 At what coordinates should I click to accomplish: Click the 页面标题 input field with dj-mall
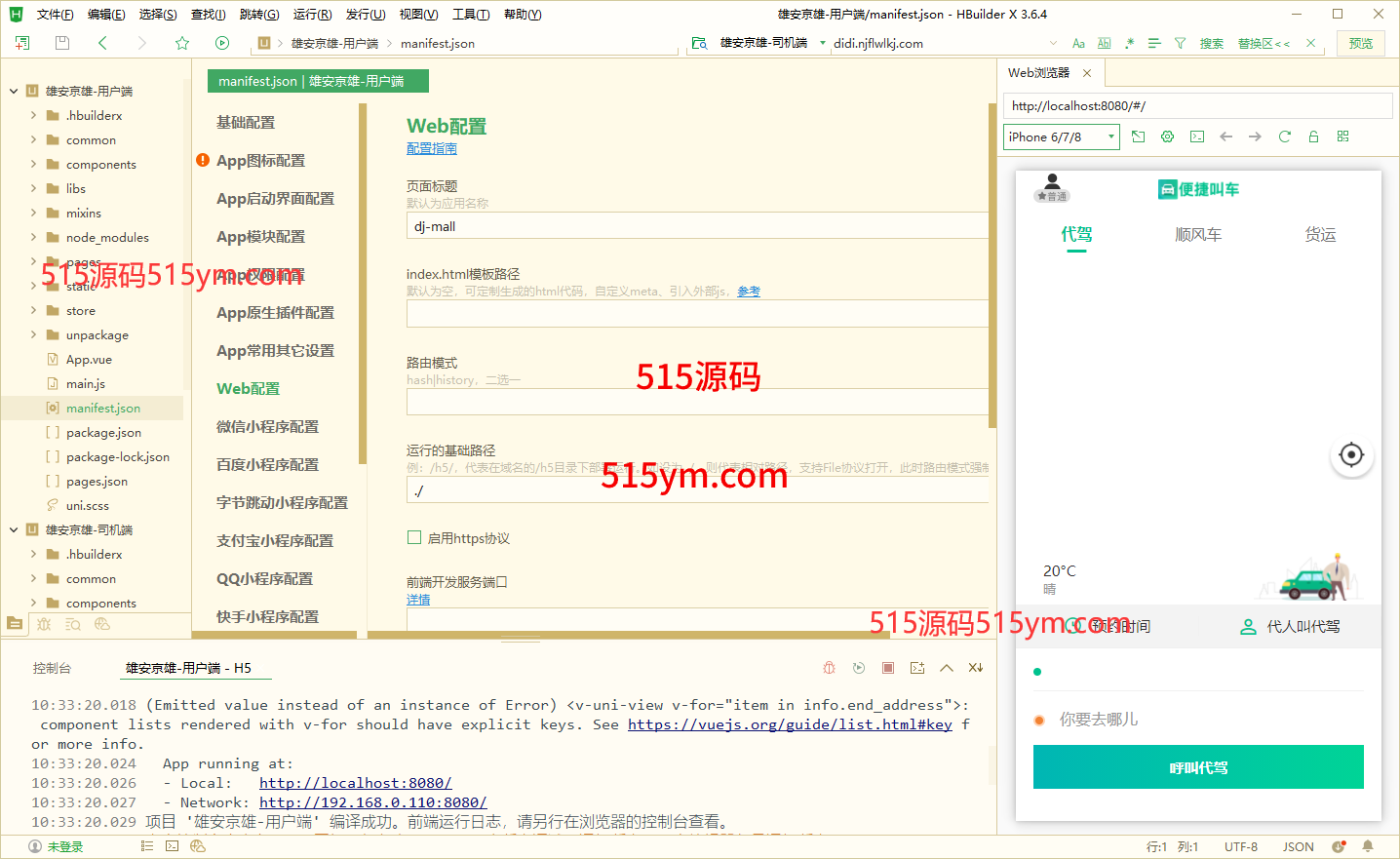click(696, 226)
